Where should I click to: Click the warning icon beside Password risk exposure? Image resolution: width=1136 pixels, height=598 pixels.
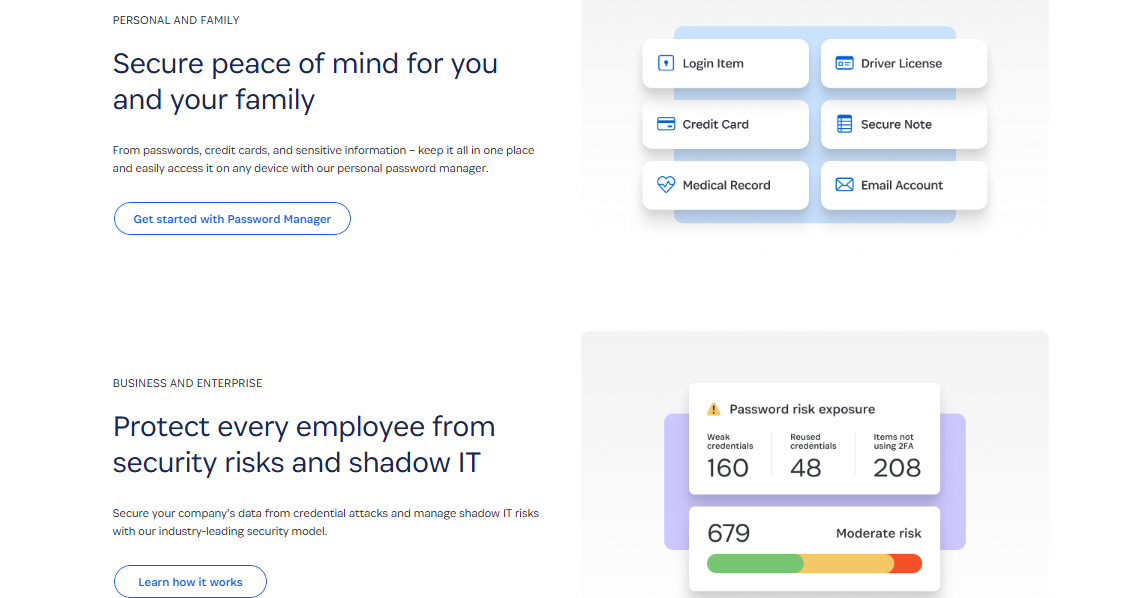tap(714, 409)
